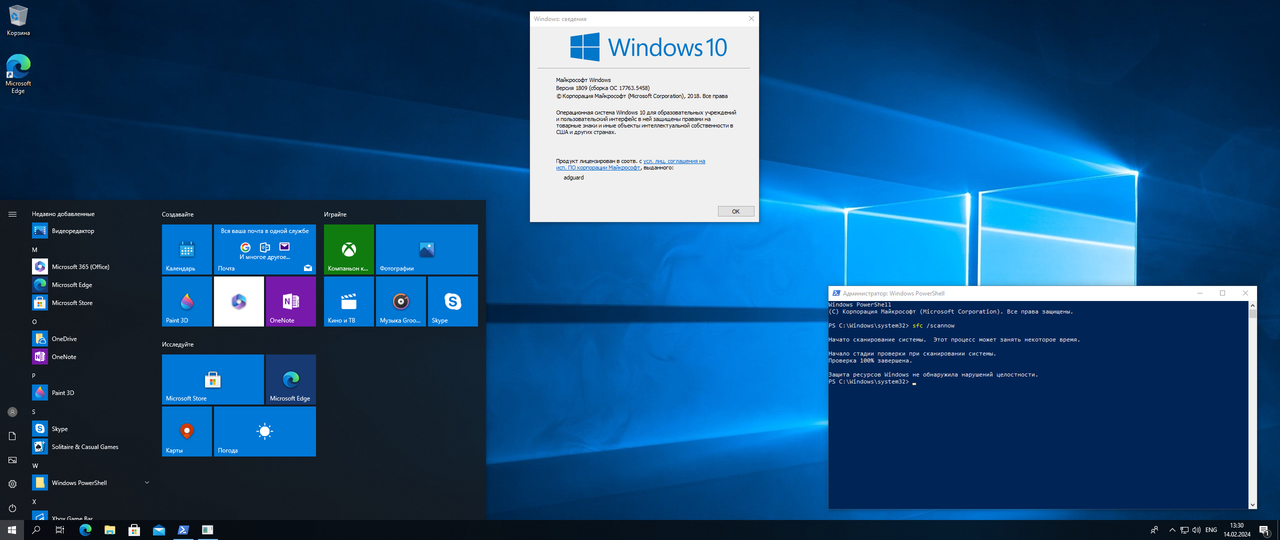The height and width of the screenshot is (540, 1280).
Task: Open Microsoft Store from taskbar
Action: click(x=134, y=530)
